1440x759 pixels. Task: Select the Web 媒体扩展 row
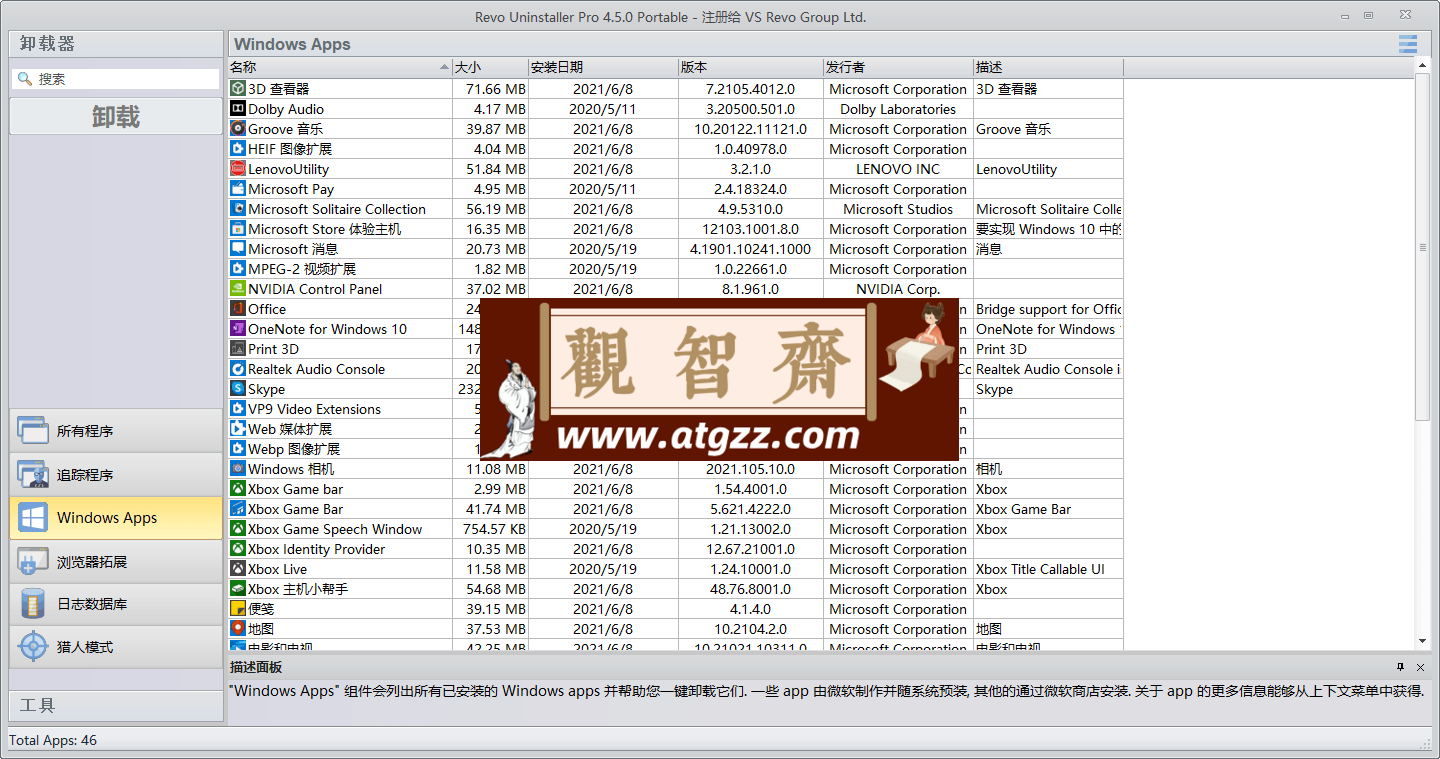click(675, 429)
